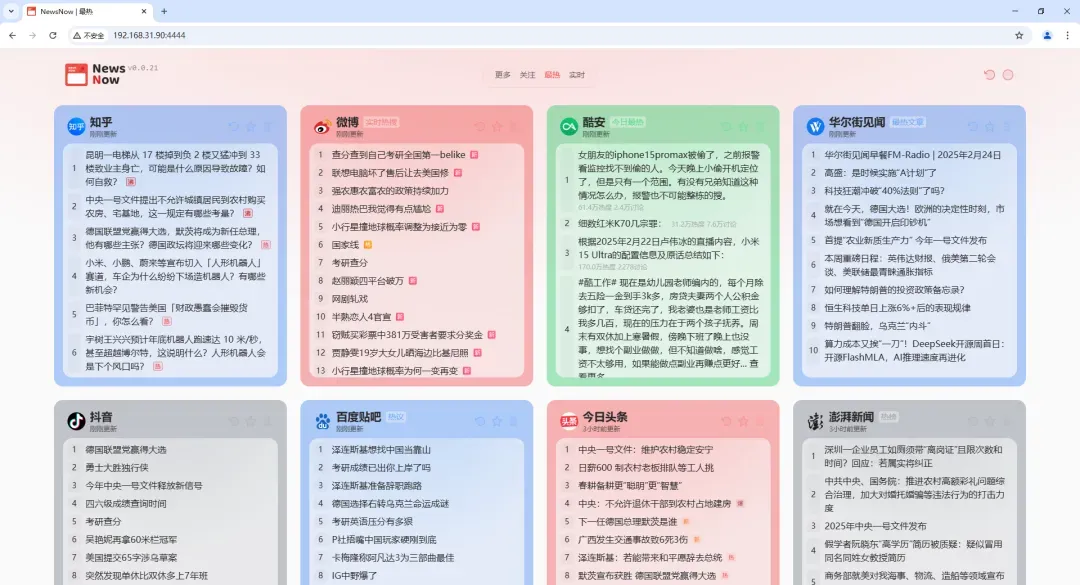
Task: Refresh the 华尔街见闻 card
Action: pyautogui.click(x=973, y=127)
